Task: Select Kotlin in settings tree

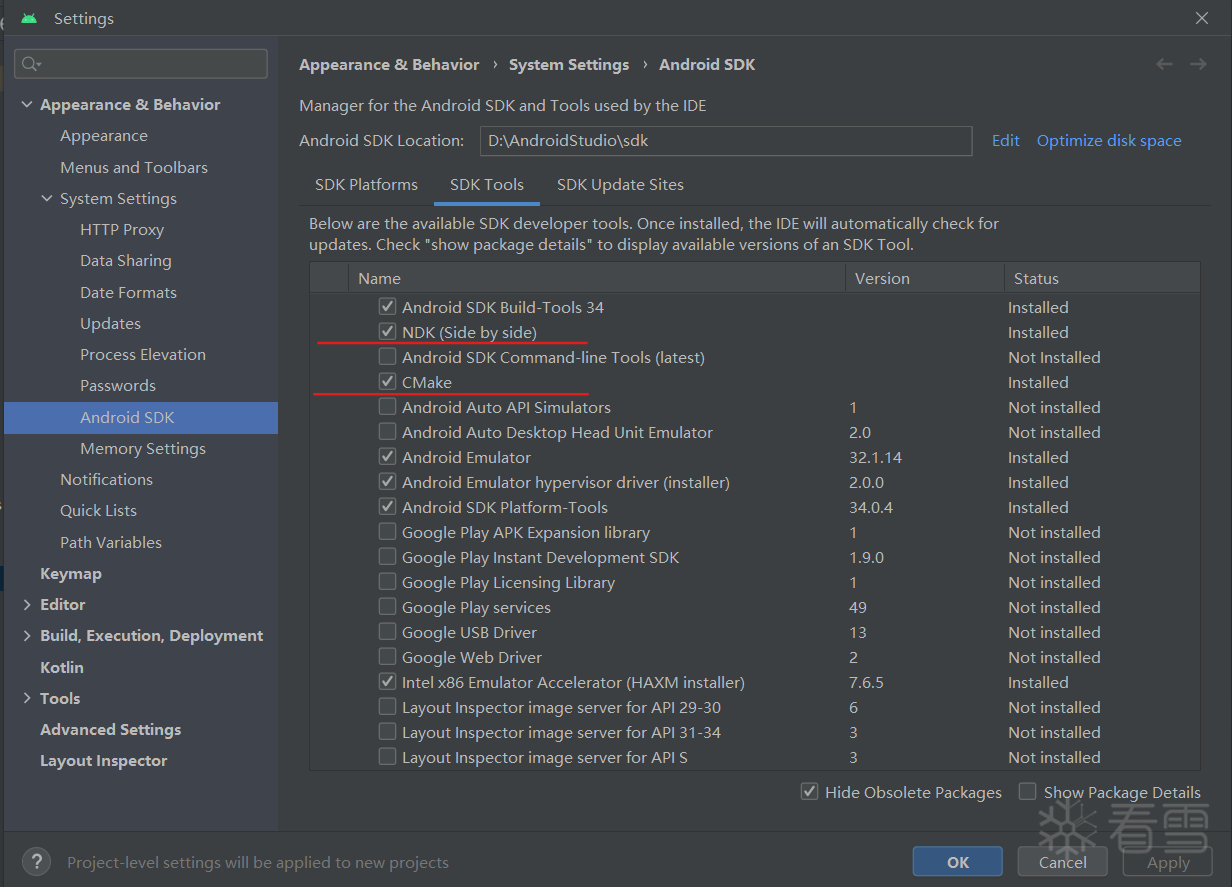Action: tap(62, 668)
